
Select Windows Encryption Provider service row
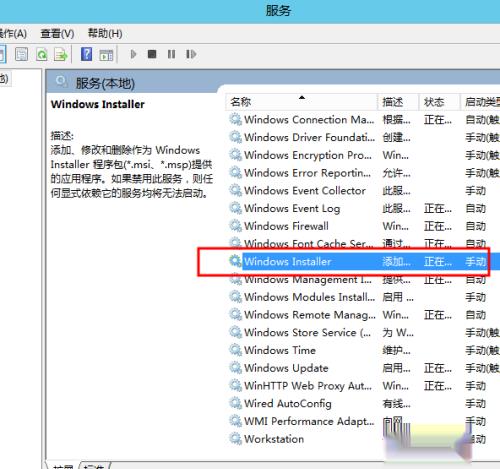pos(364,155)
